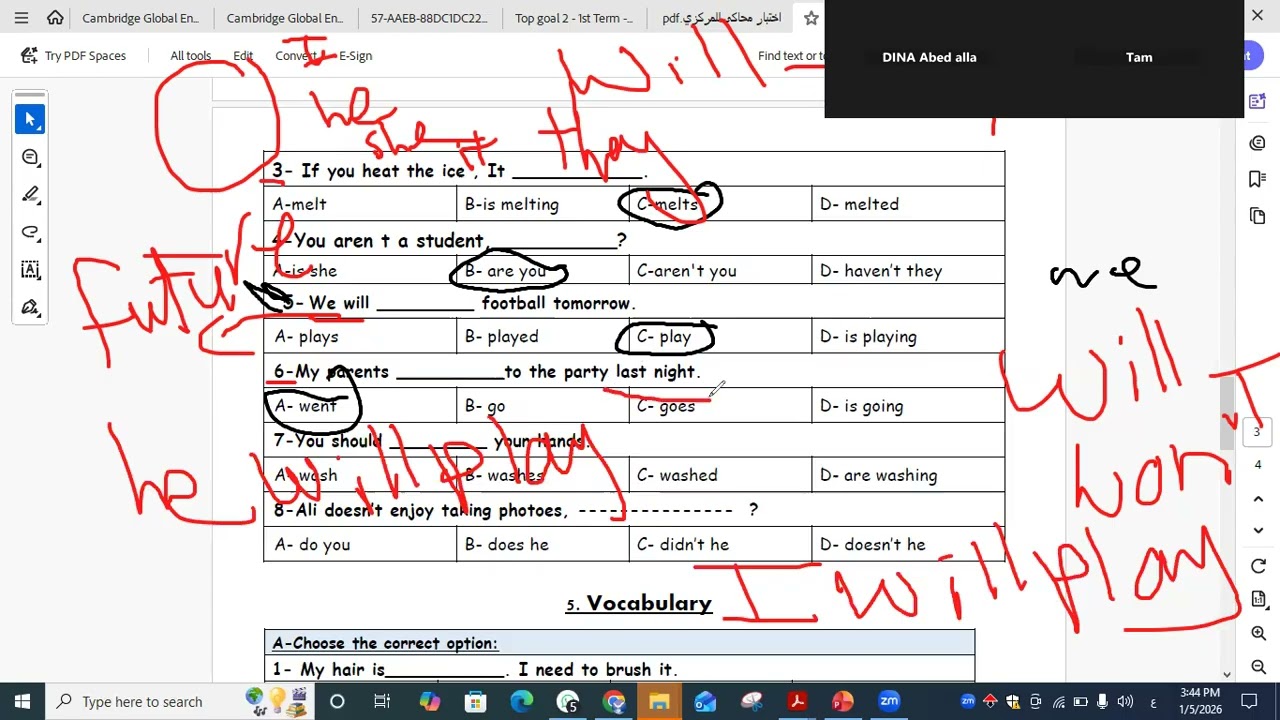Choose the freehand draw tool

coord(30,232)
